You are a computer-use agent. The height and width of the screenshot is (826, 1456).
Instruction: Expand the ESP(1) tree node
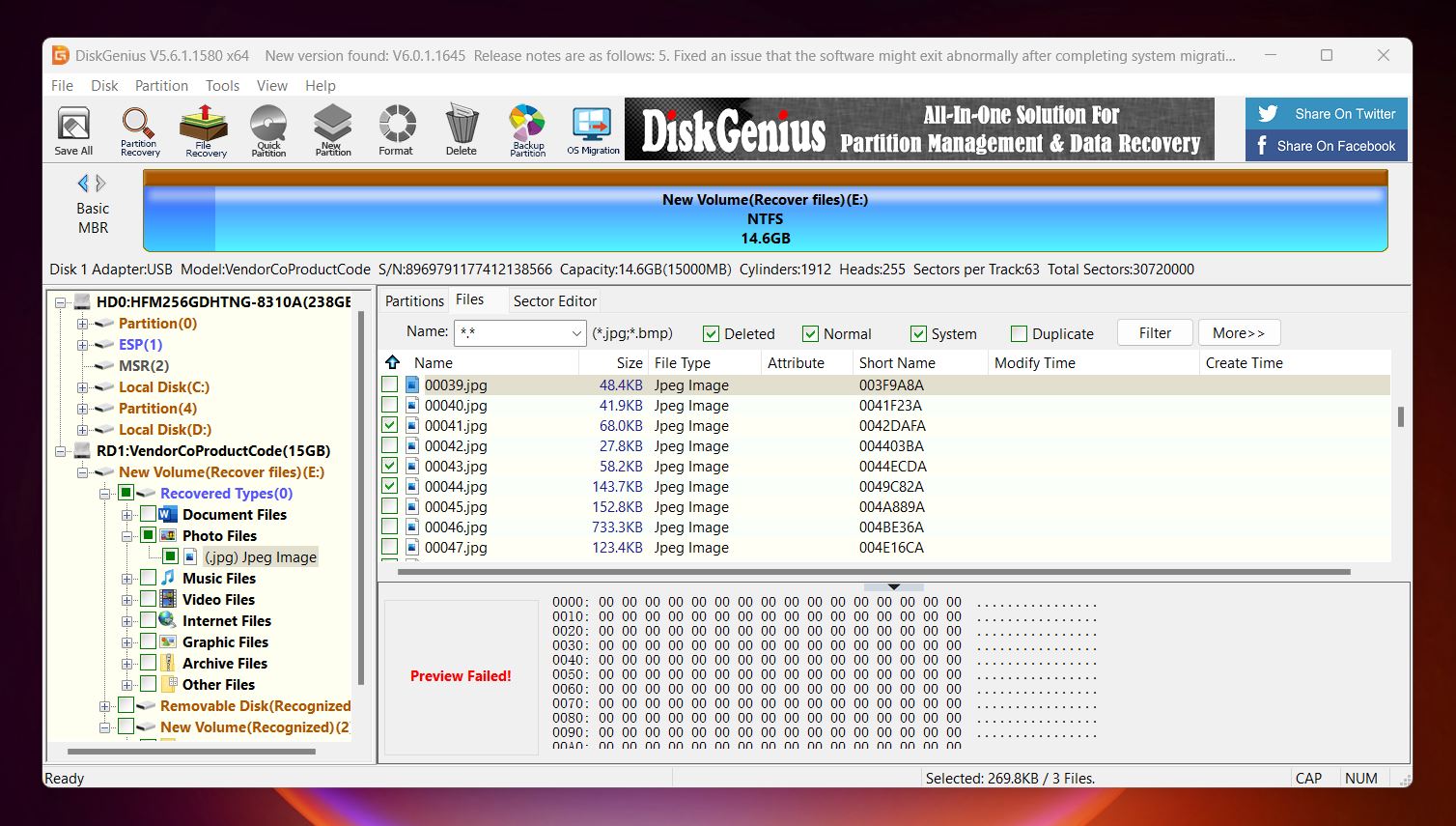pos(82,345)
